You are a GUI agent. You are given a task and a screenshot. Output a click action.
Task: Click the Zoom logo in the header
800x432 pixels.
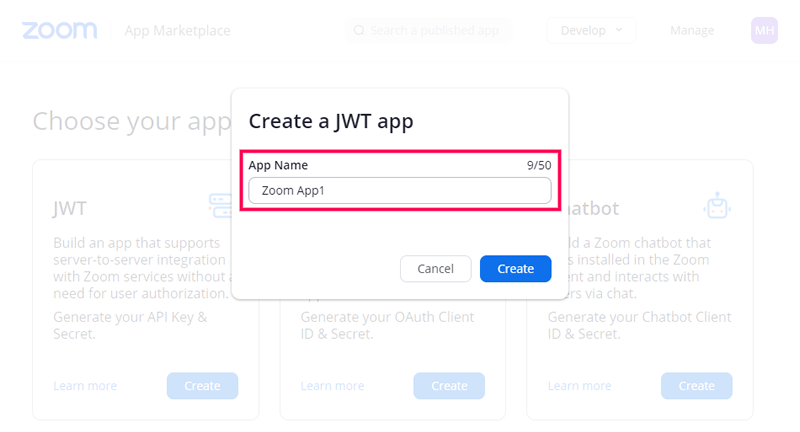[60, 31]
